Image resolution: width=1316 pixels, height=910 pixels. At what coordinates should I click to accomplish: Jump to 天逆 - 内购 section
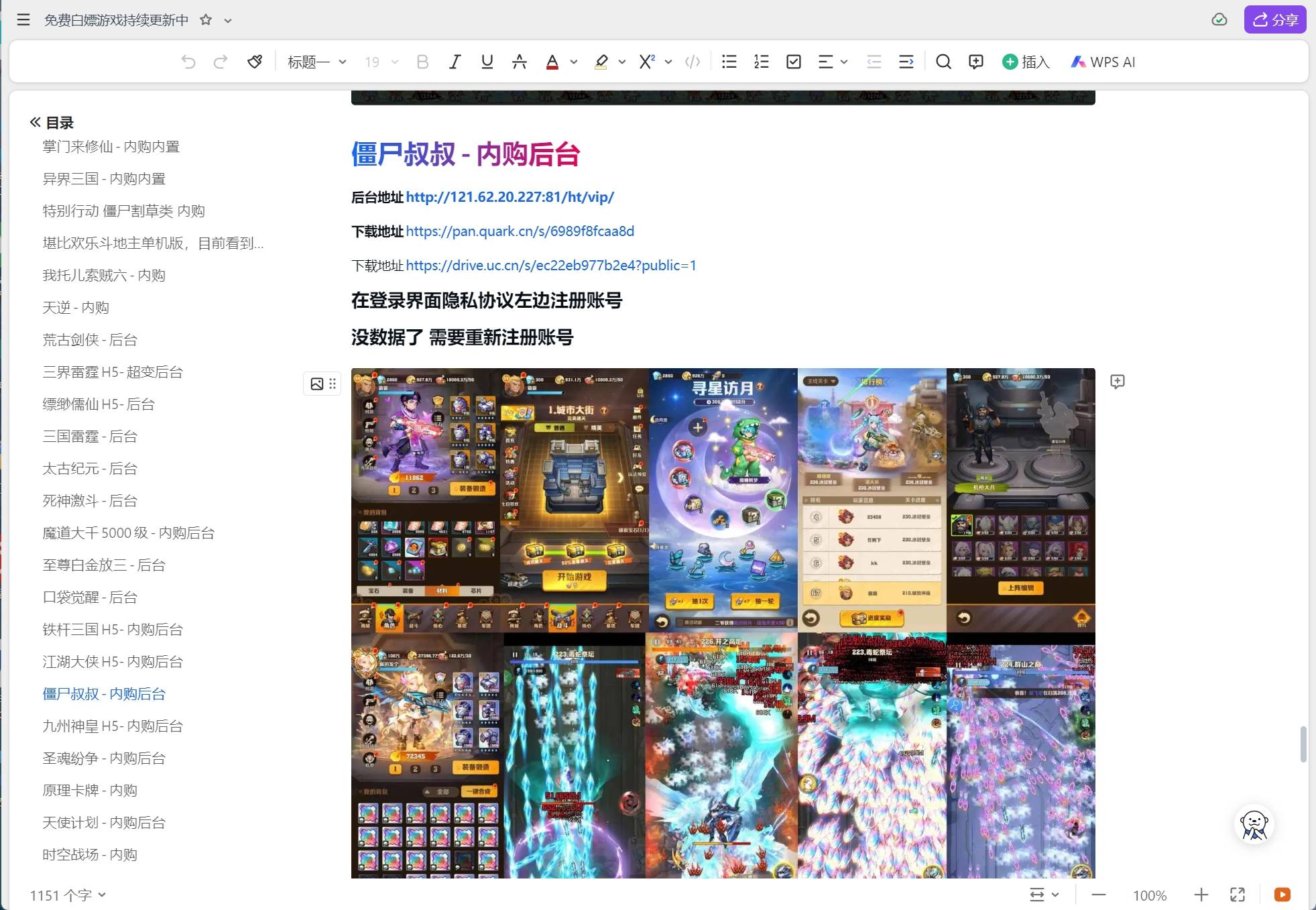(76, 307)
